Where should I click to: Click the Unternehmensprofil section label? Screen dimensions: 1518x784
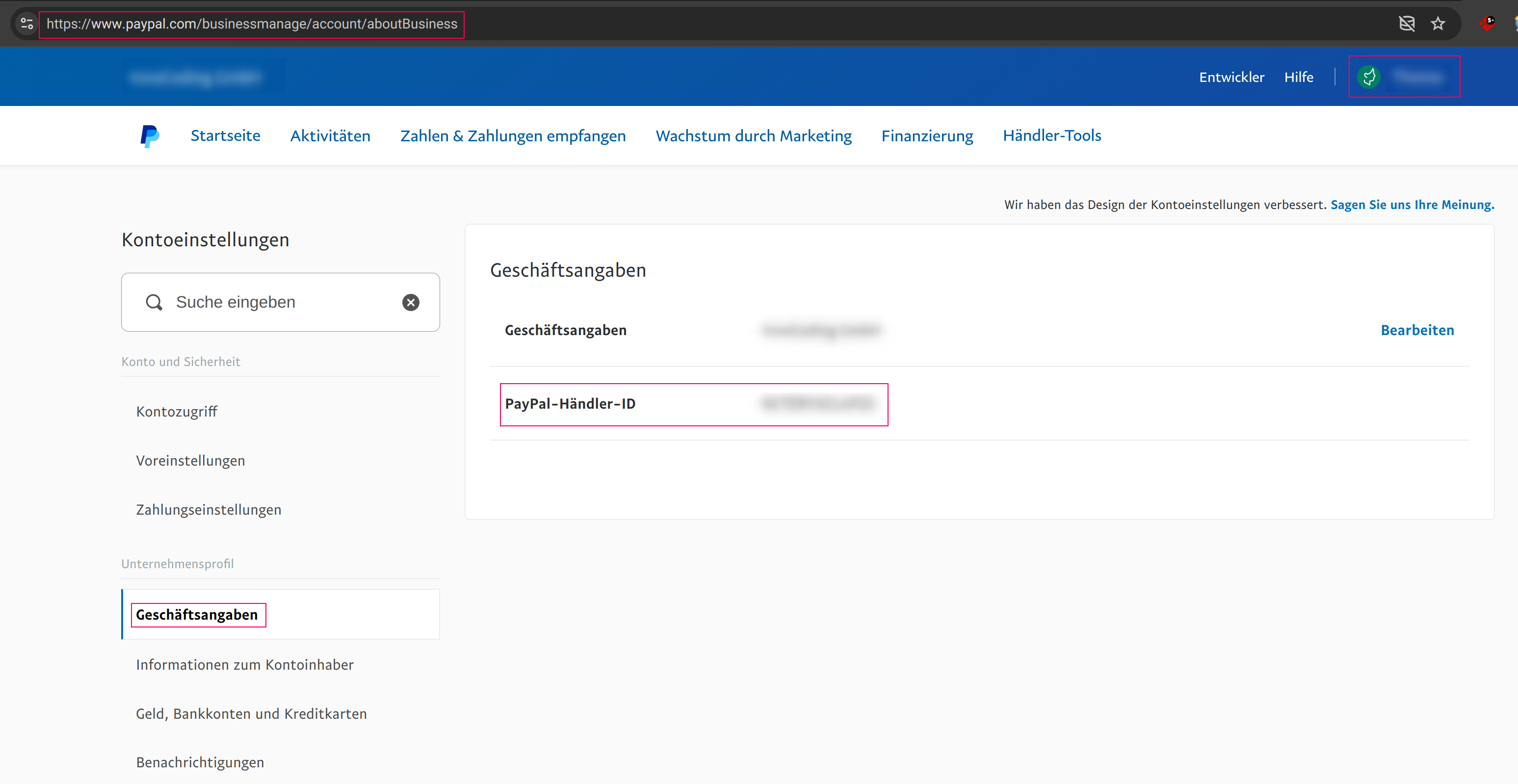tap(178, 564)
